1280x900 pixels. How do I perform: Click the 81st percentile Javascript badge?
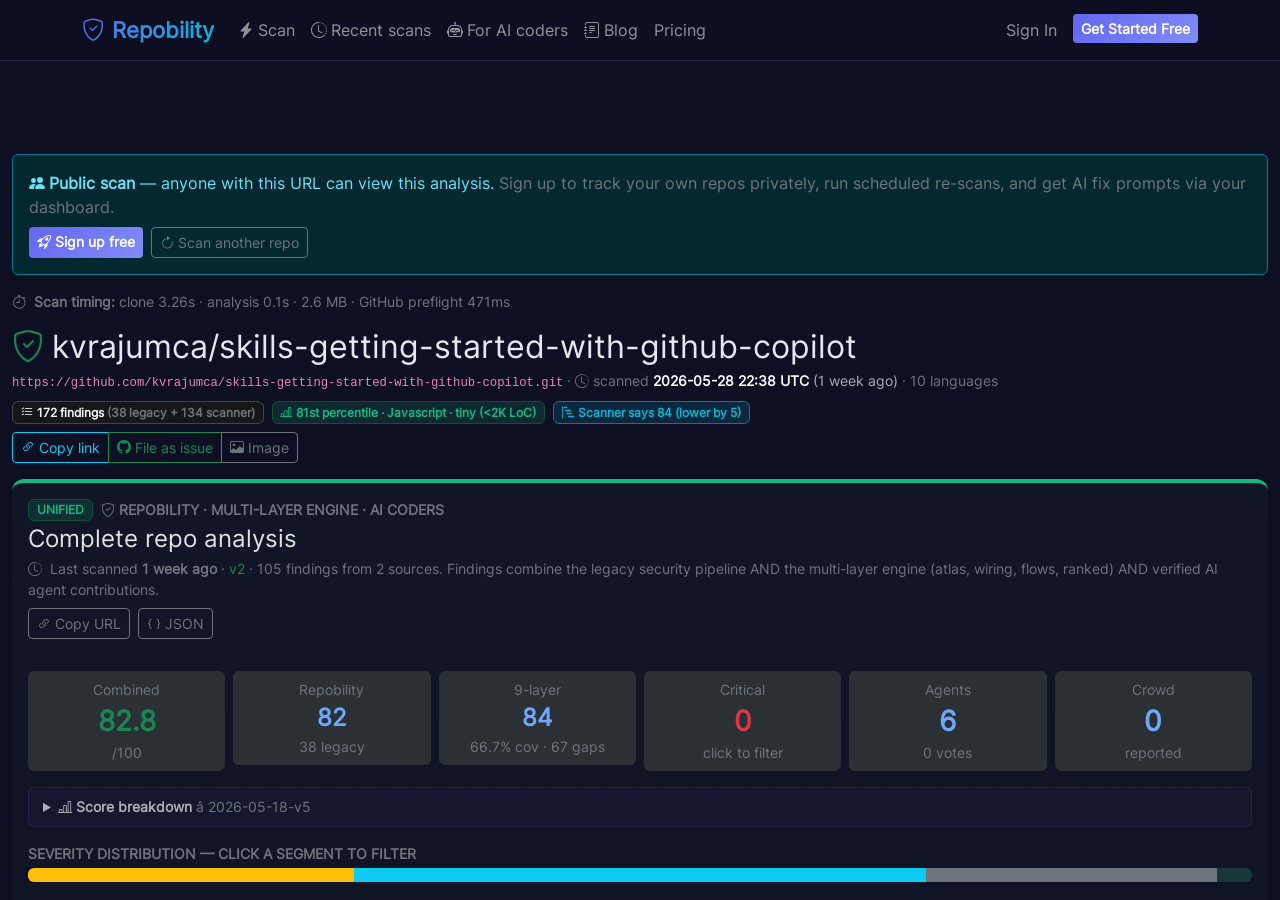(408, 412)
